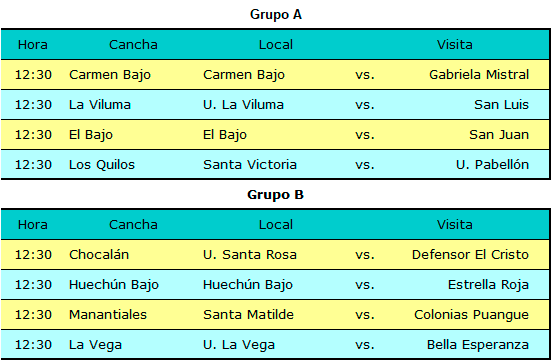Image resolution: width=551 pixels, height=360 pixels.
Task: Click the Manantiales cancha cell
Action: tap(108, 315)
